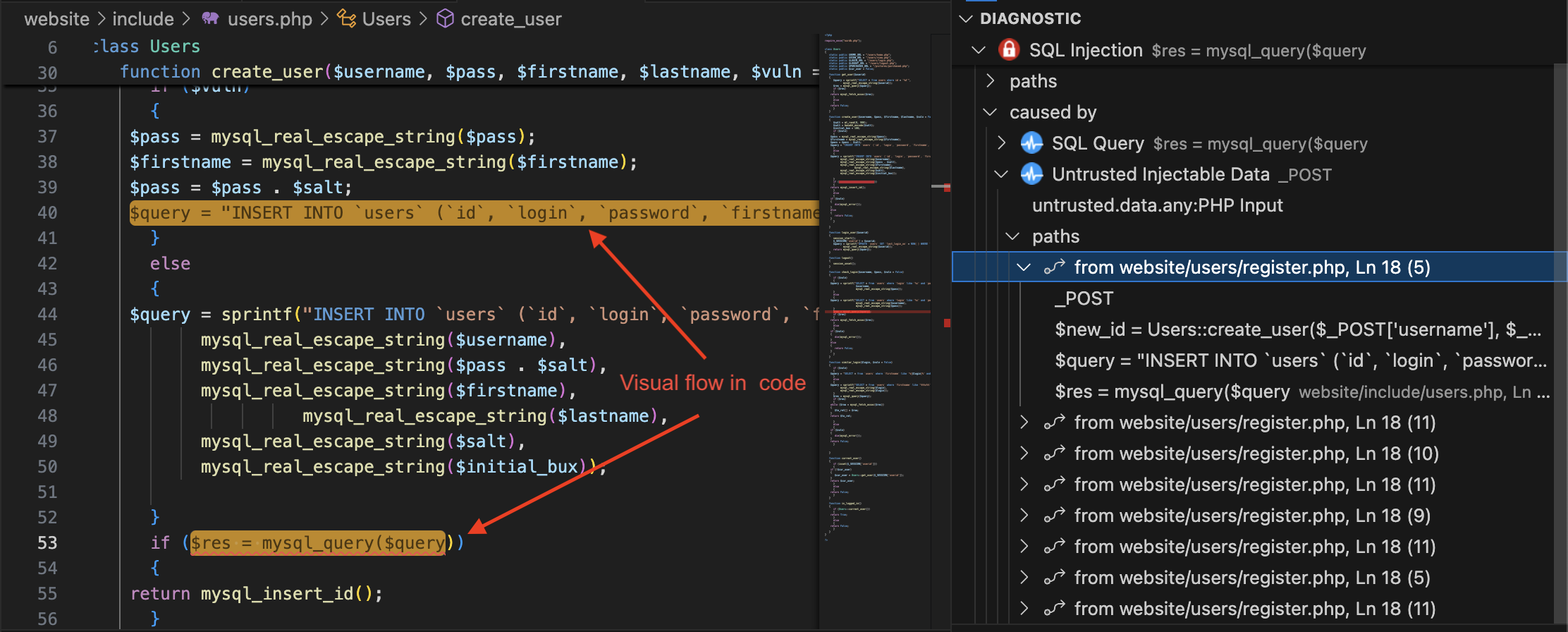The image size is (1568, 632).
Task: Expand the SQL Query node chevron
Action: 1002,143
